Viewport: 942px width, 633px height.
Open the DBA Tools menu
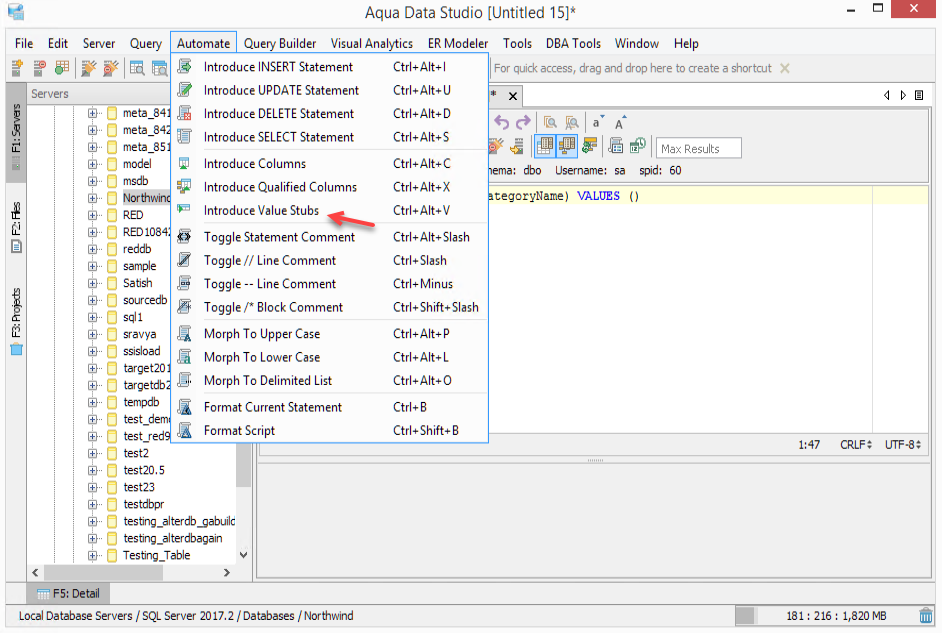point(573,43)
